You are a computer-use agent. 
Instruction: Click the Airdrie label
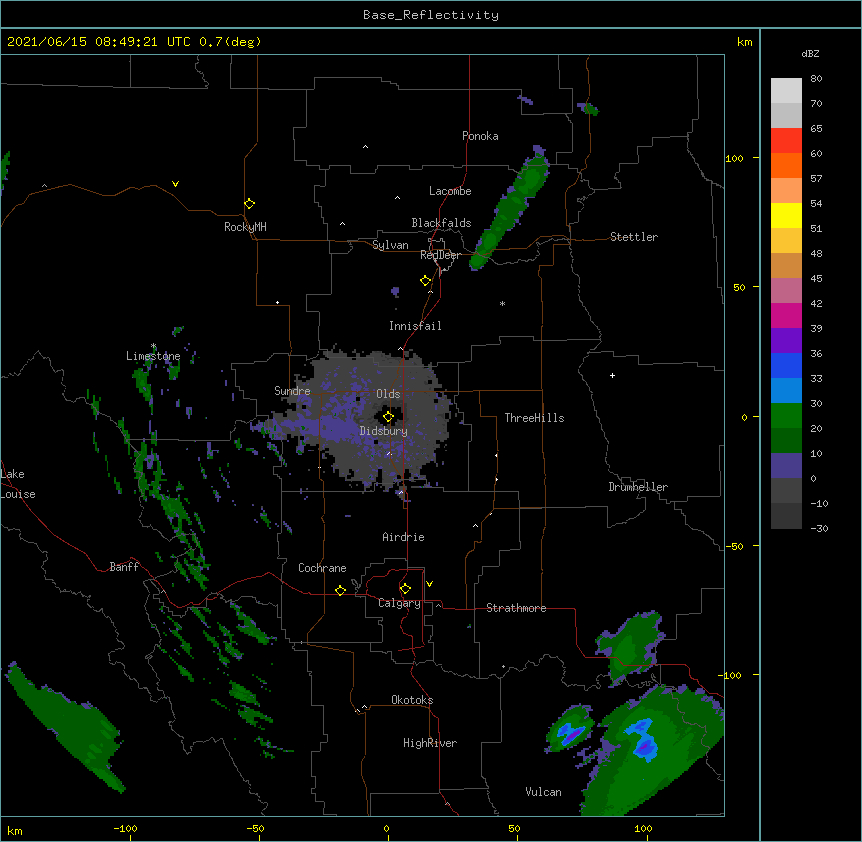point(404,537)
